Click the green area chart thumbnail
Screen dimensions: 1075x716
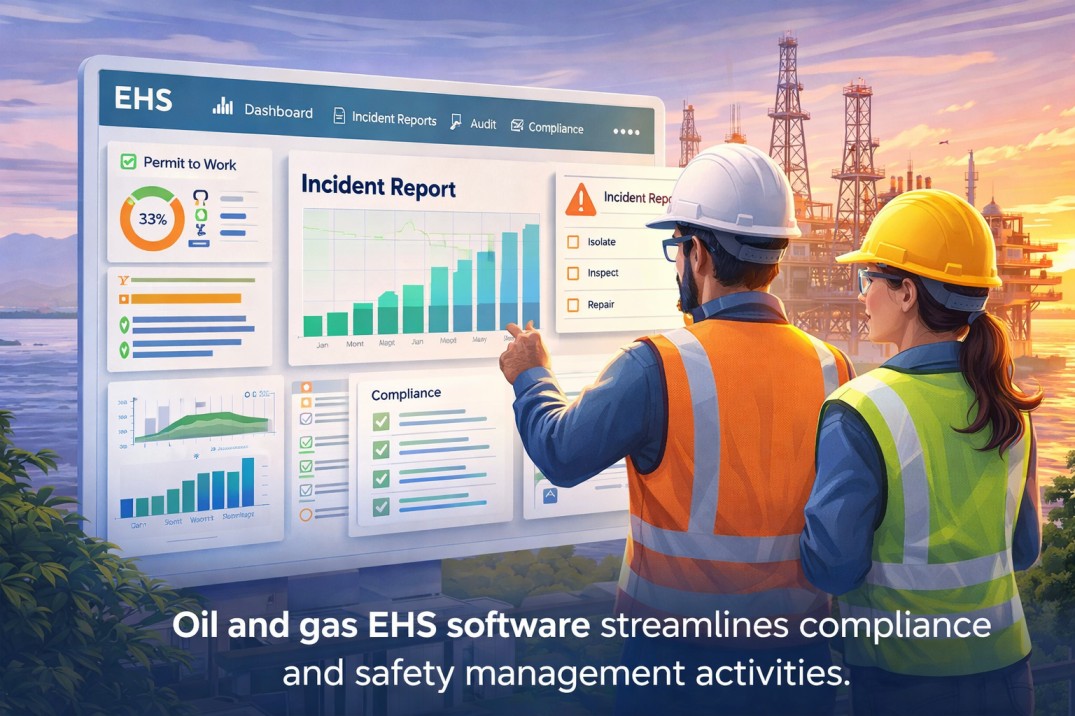pyautogui.click(x=202, y=425)
